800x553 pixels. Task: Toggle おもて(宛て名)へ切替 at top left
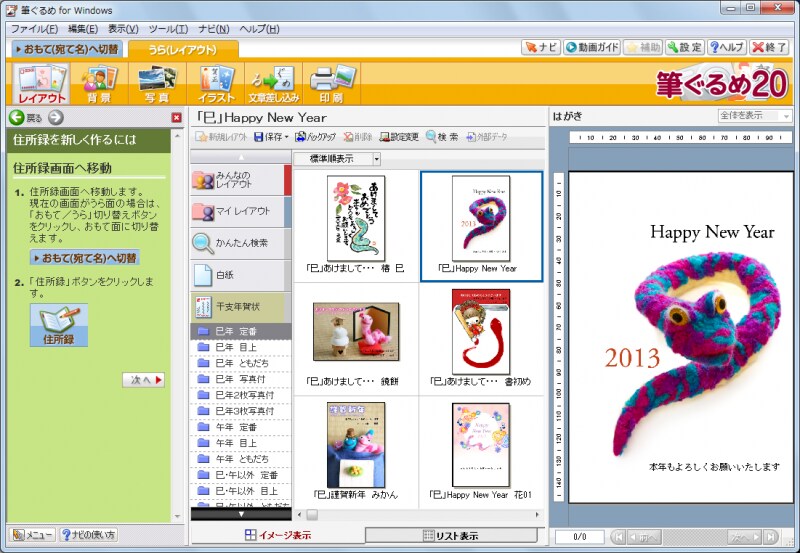(68, 48)
